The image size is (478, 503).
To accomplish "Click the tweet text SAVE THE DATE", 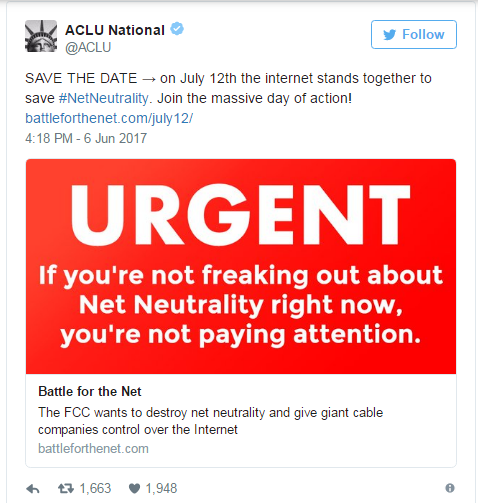I will tap(81, 79).
